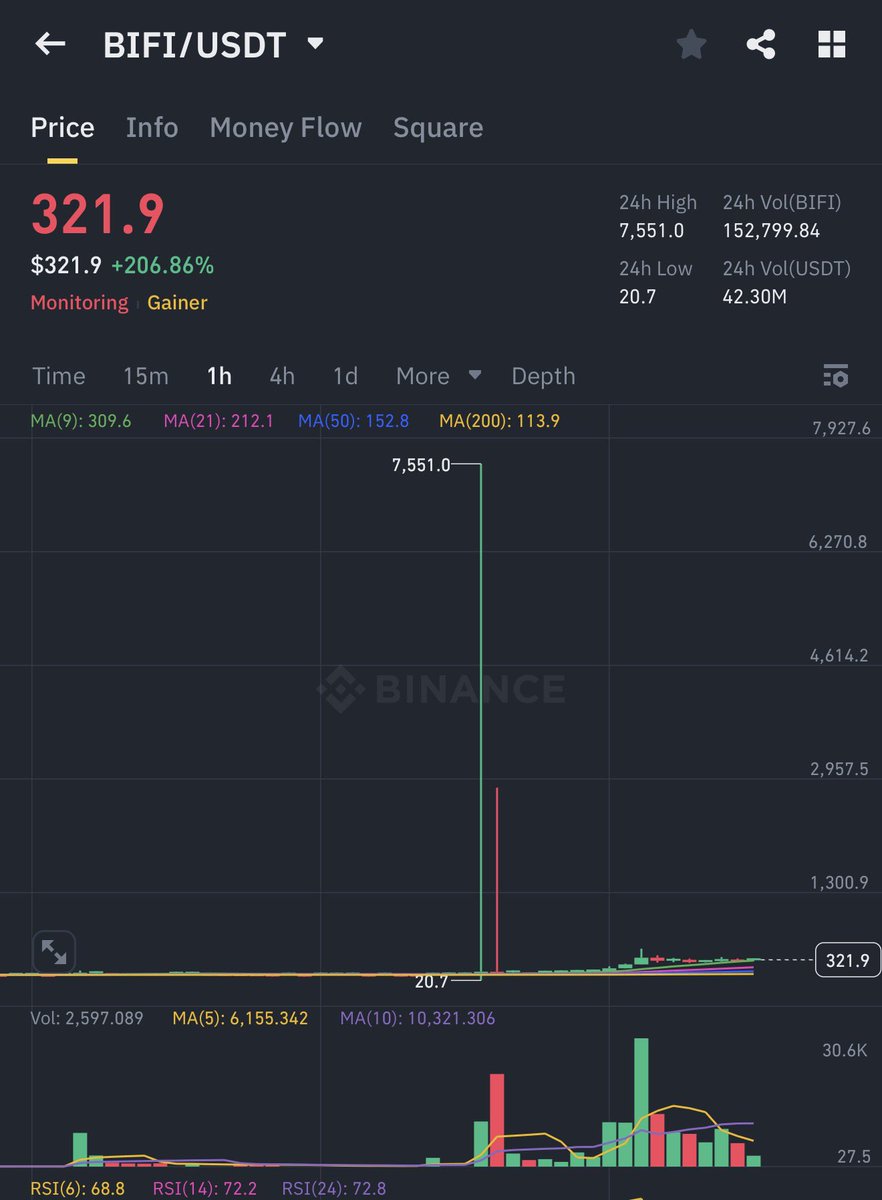Screen dimensions: 882x1200
Task: Tap the RSI(14): 72.2 label
Action: [x=204, y=1189]
